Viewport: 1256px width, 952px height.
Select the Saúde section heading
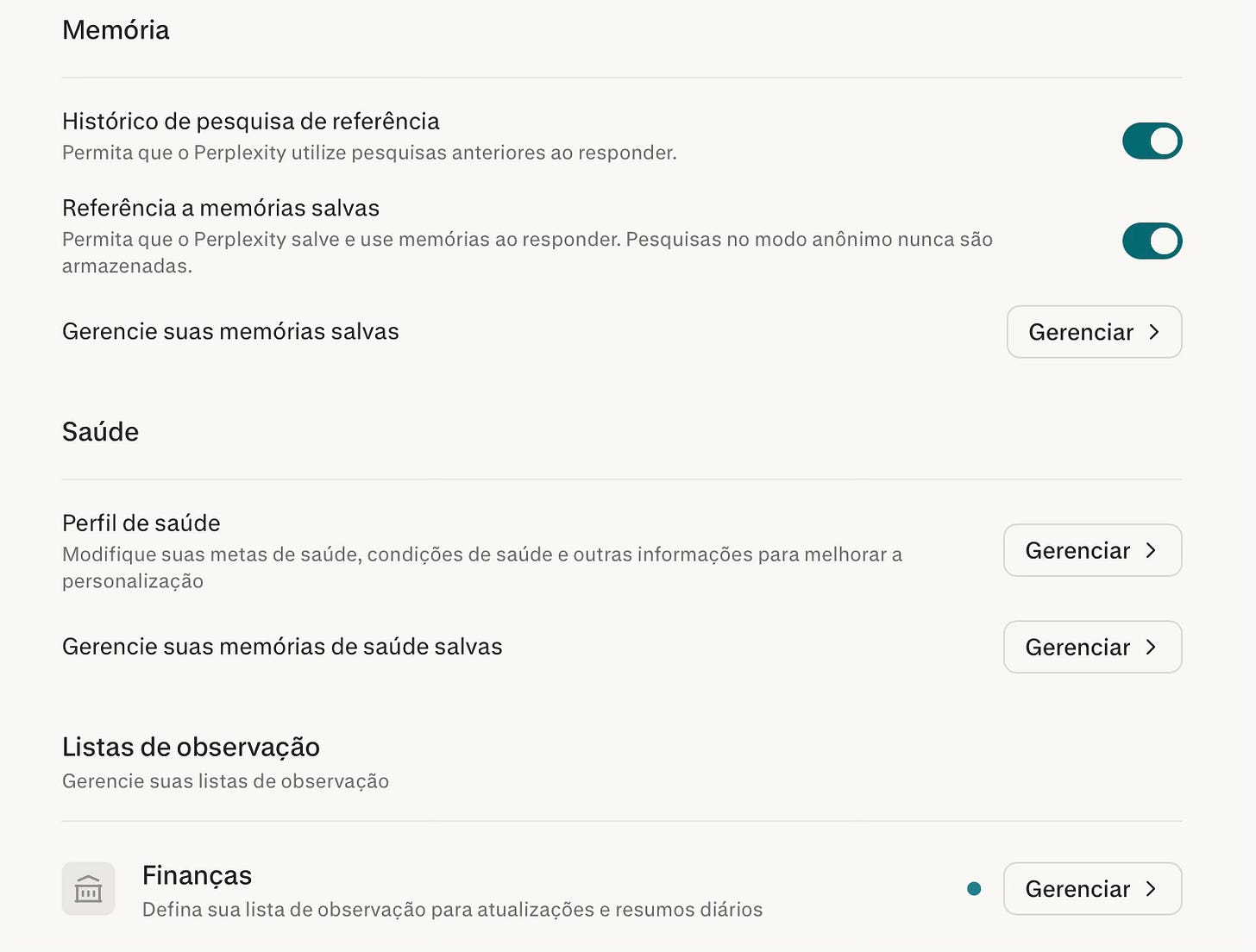coord(100,432)
